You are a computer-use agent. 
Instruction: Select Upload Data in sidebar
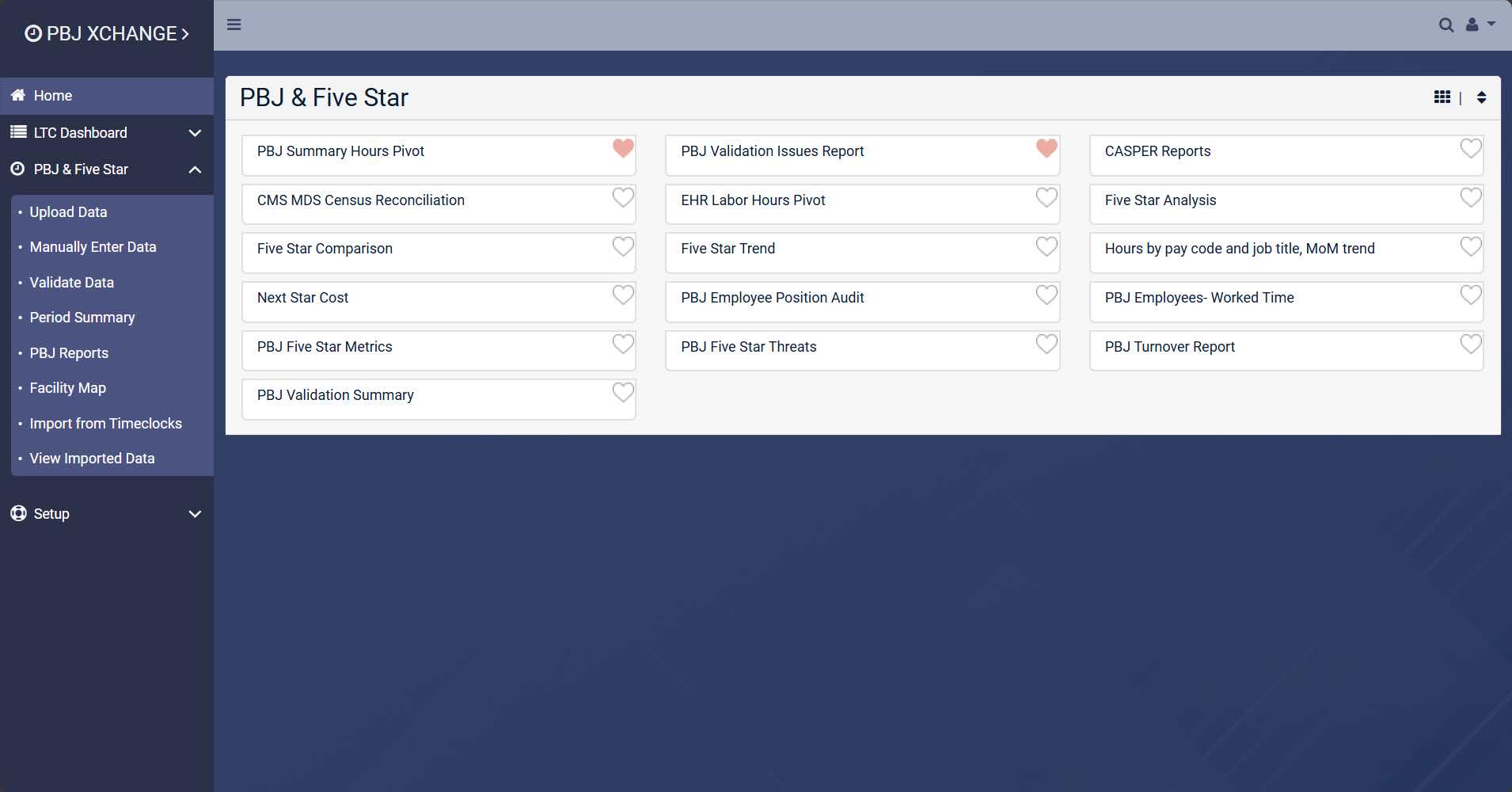(68, 212)
